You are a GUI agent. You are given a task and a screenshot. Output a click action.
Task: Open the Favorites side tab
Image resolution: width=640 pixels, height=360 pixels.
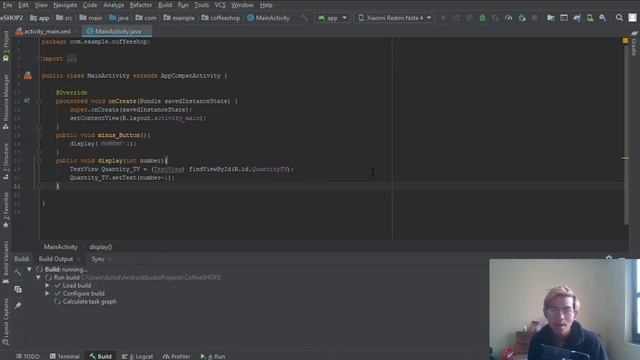tap(6, 210)
